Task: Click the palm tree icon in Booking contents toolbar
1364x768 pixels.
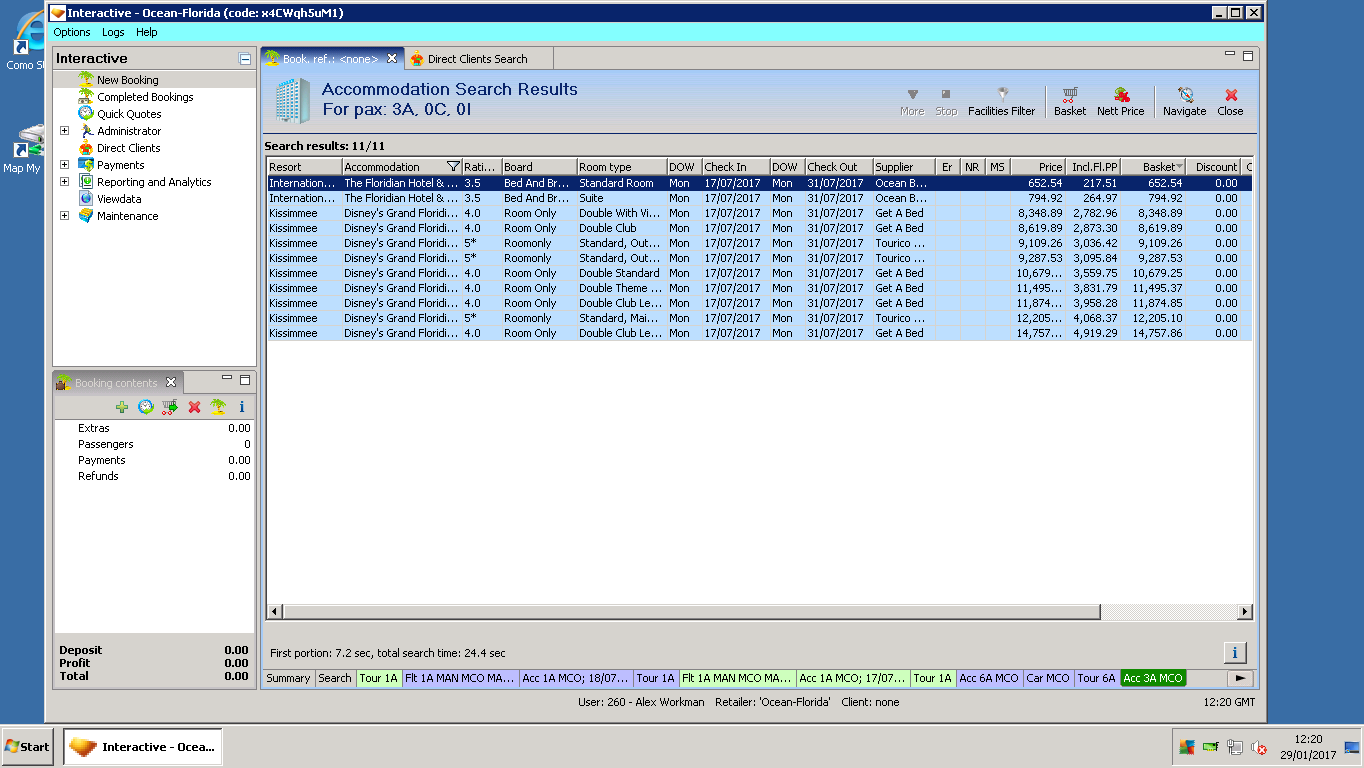Action: click(217, 407)
